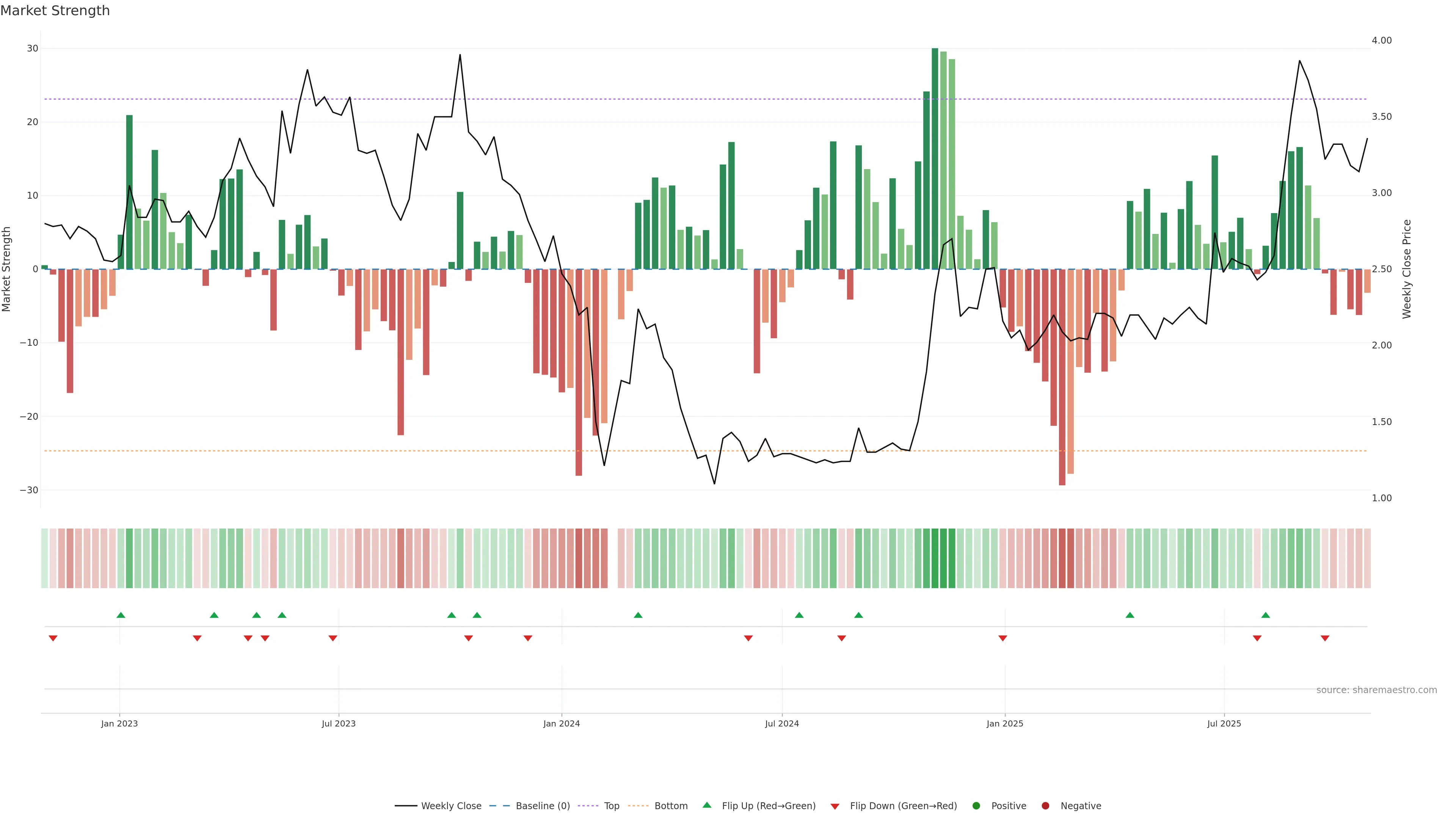This screenshot has width=1456, height=819.
Task: Click the last red flip-down triangle marker
Action: 1325,638
